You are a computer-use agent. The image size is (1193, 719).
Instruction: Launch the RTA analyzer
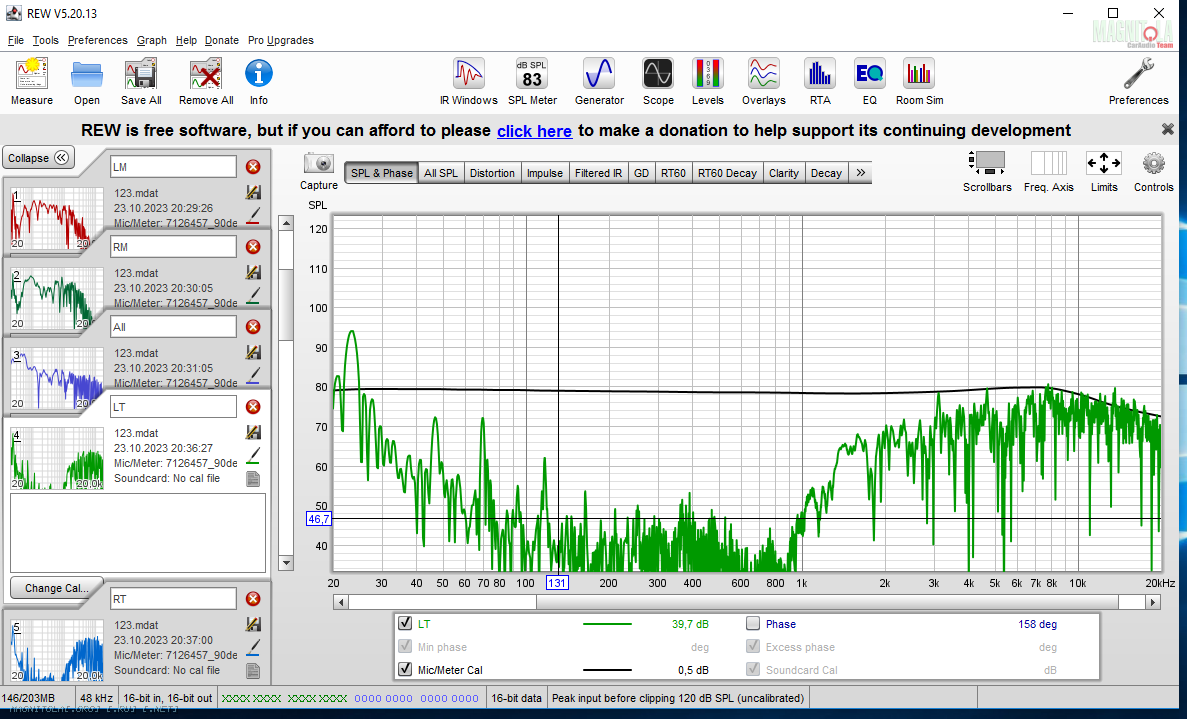point(819,74)
